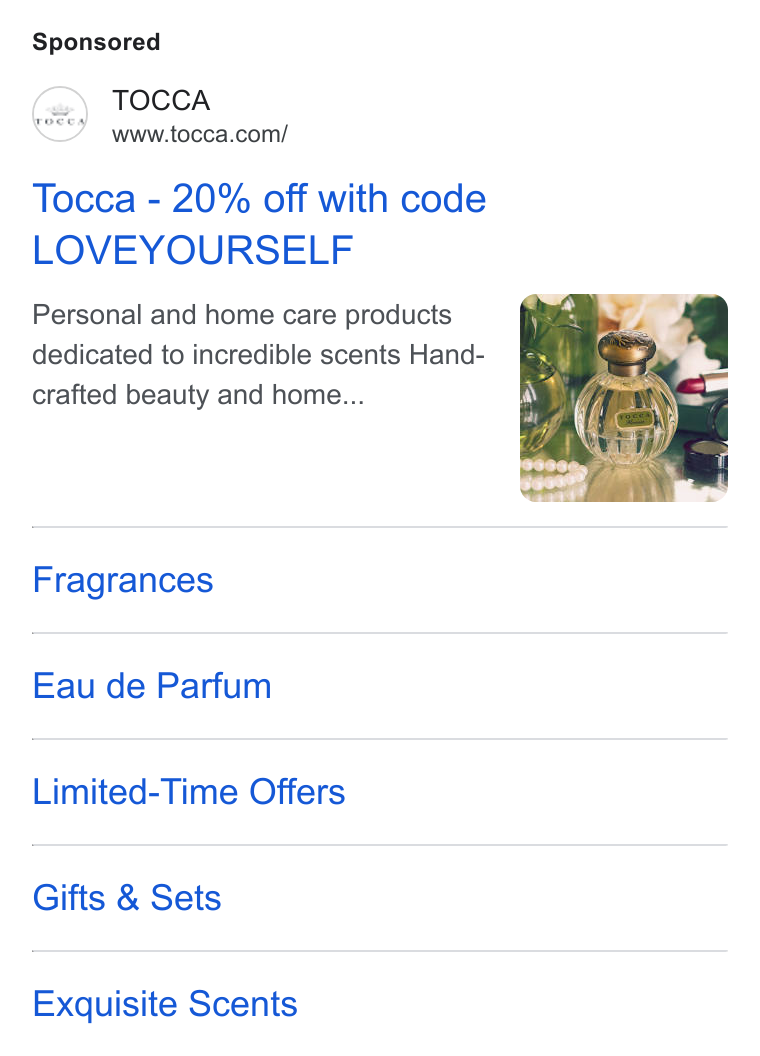Open the perfume bottle ad thumbnail
Viewport: 760px width, 1056px height.
click(624, 397)
